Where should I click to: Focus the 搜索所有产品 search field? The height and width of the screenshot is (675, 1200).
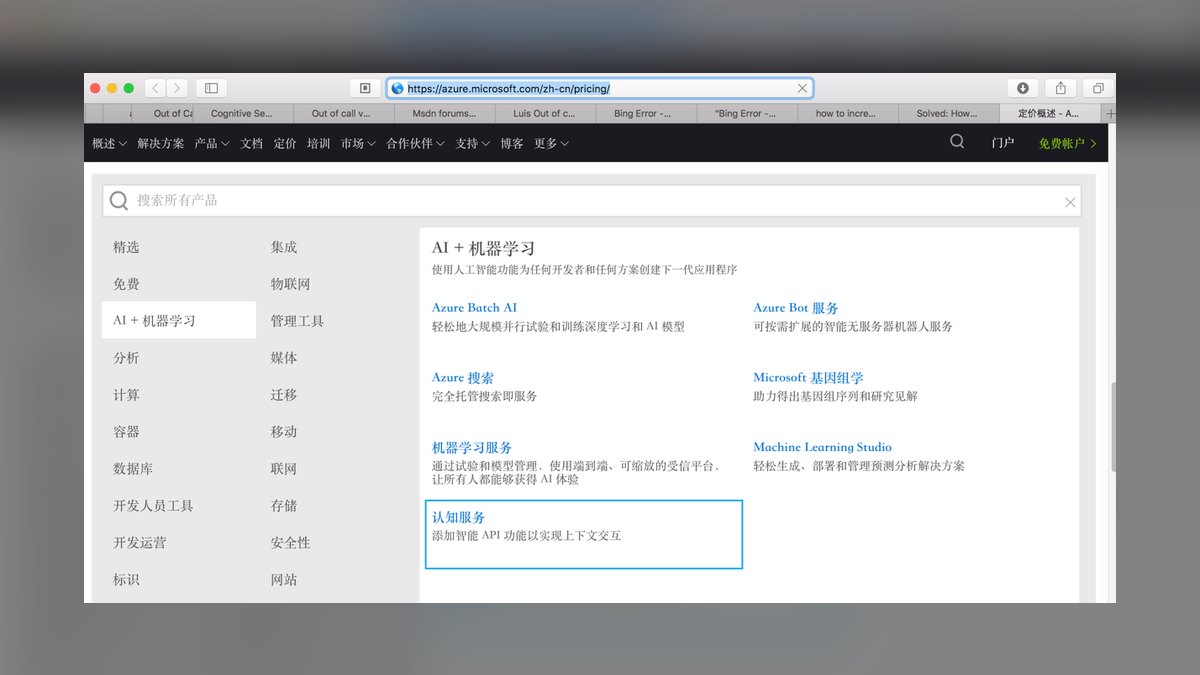[592, 201]
